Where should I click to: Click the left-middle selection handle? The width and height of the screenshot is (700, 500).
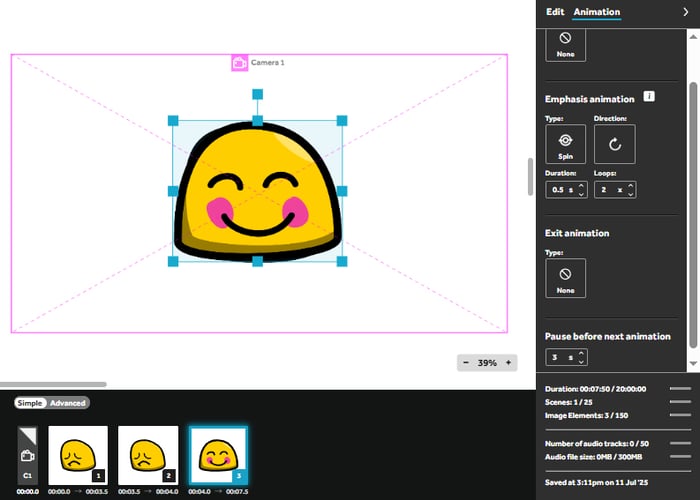(173, 191)
